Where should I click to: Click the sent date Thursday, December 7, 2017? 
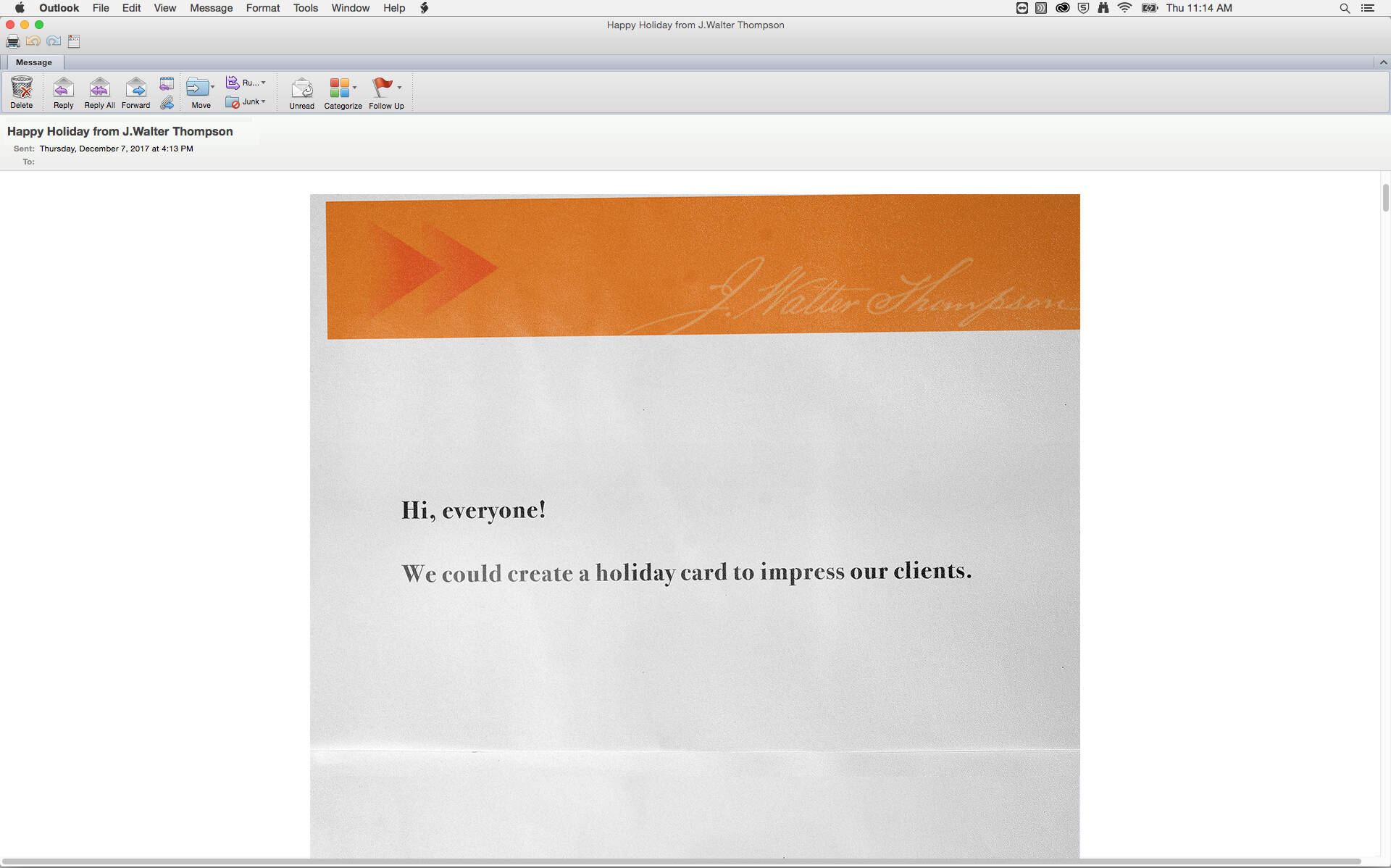pos(116,149)
